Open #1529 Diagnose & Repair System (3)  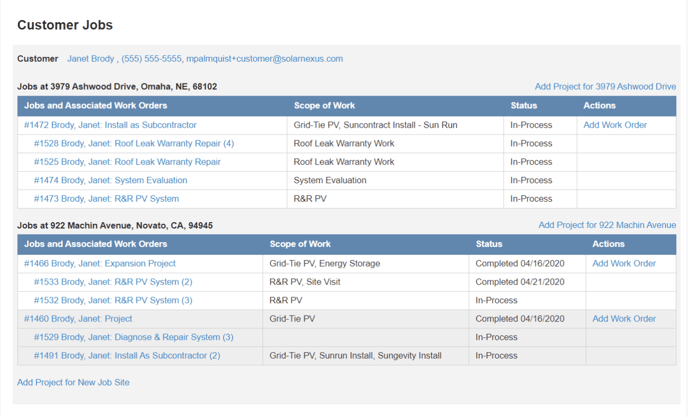click(x=133, y=337)
